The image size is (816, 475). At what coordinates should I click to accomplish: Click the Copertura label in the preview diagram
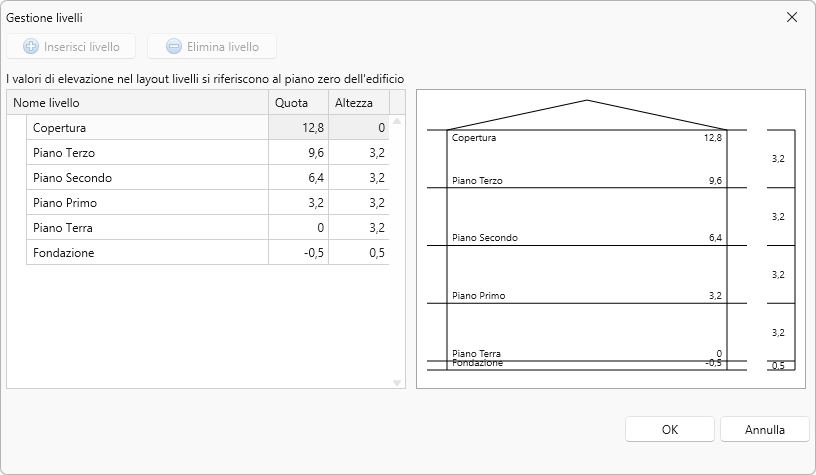(474, 138)
